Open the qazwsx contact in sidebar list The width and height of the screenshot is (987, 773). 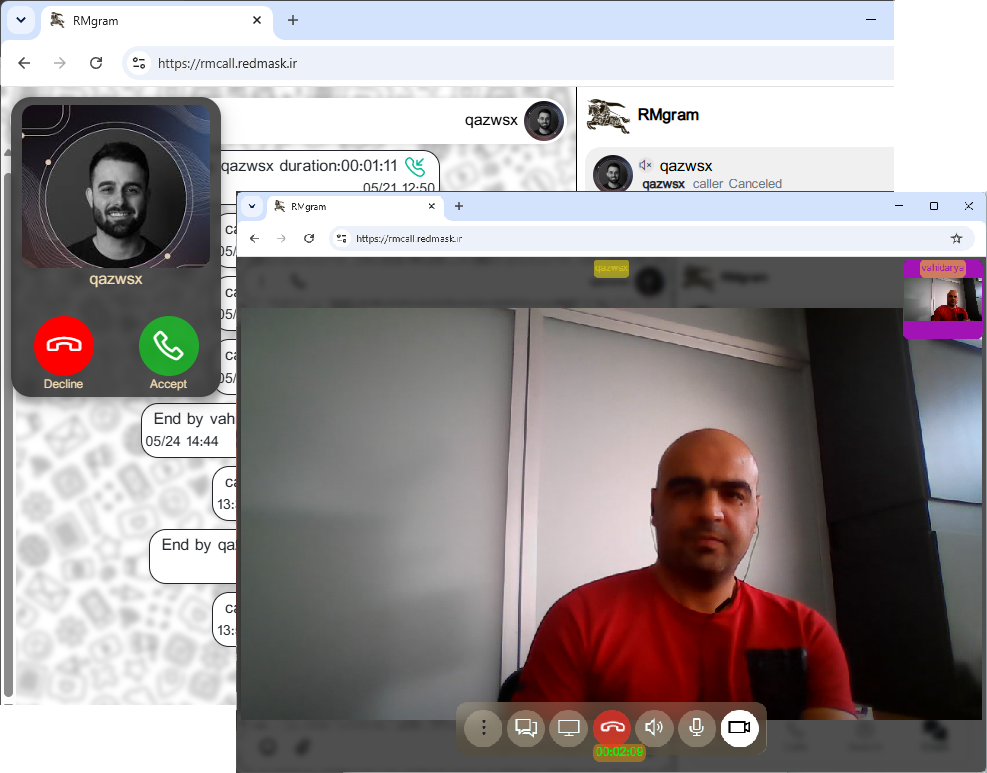[740, 170]
